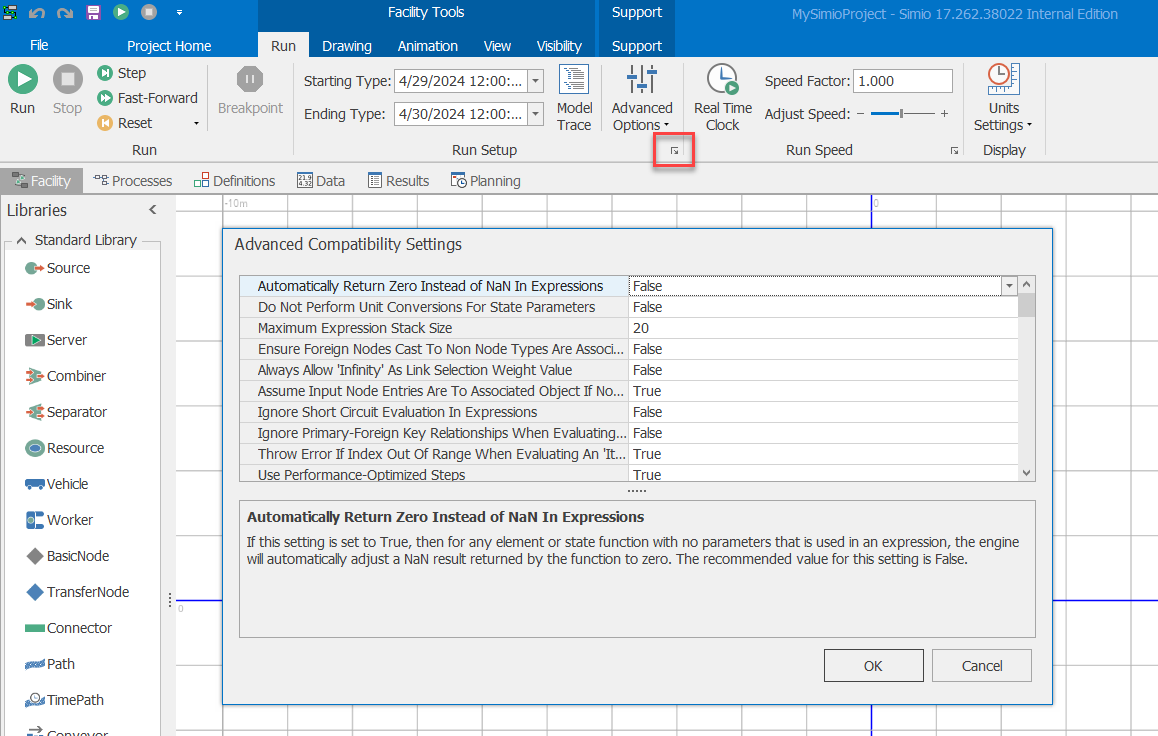1158x736 pixels.
Task: Open the File menu
Action: click(x=39, y=46)
